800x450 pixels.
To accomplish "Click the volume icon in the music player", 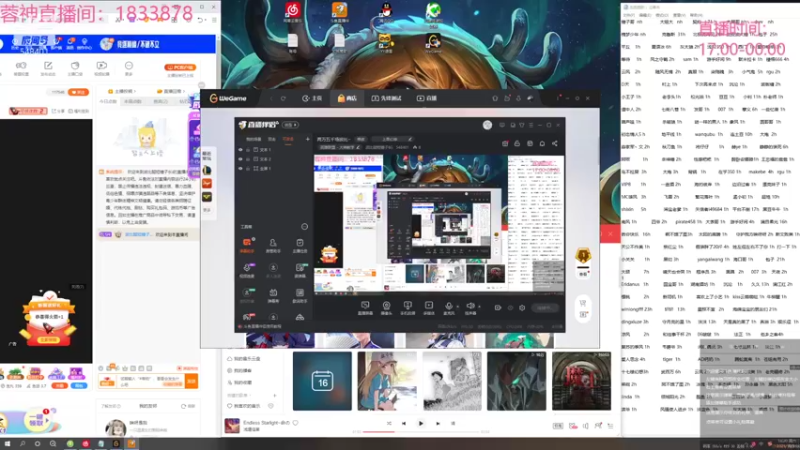I will click(585, 426).
